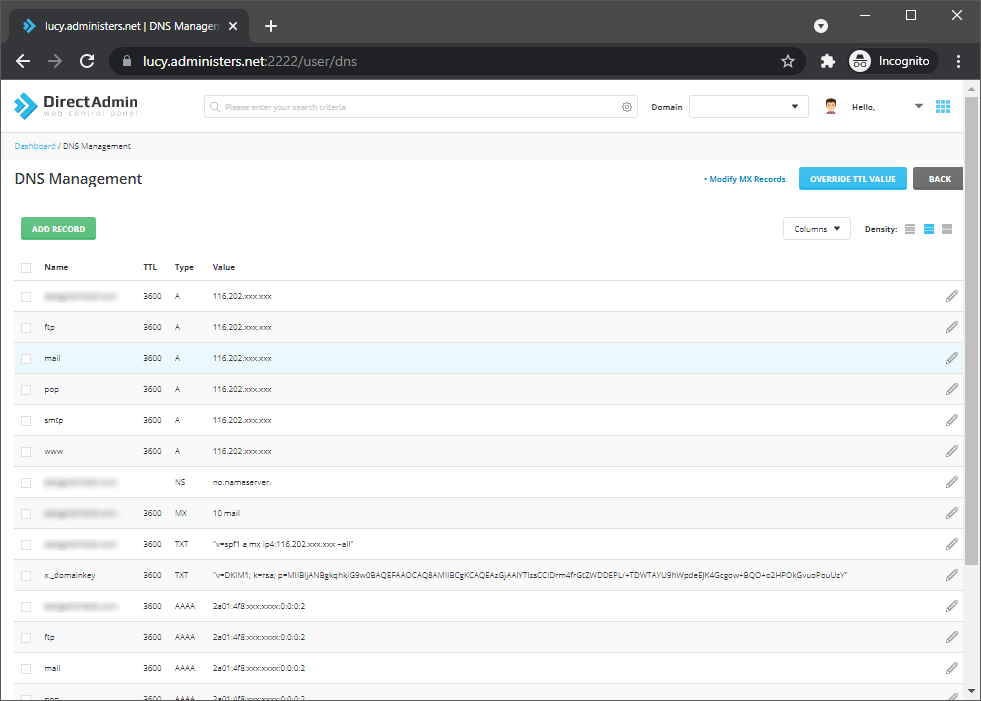Choose the spacious row density icon

(x=947, y=229)
